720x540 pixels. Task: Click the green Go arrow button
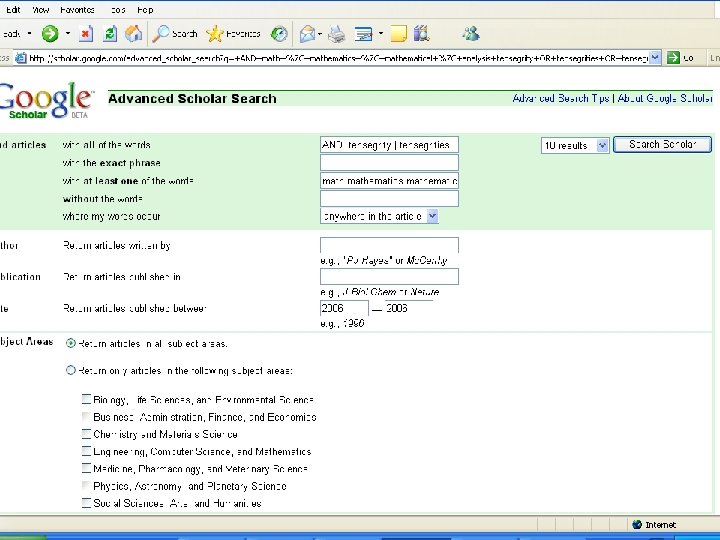point(673,58)
